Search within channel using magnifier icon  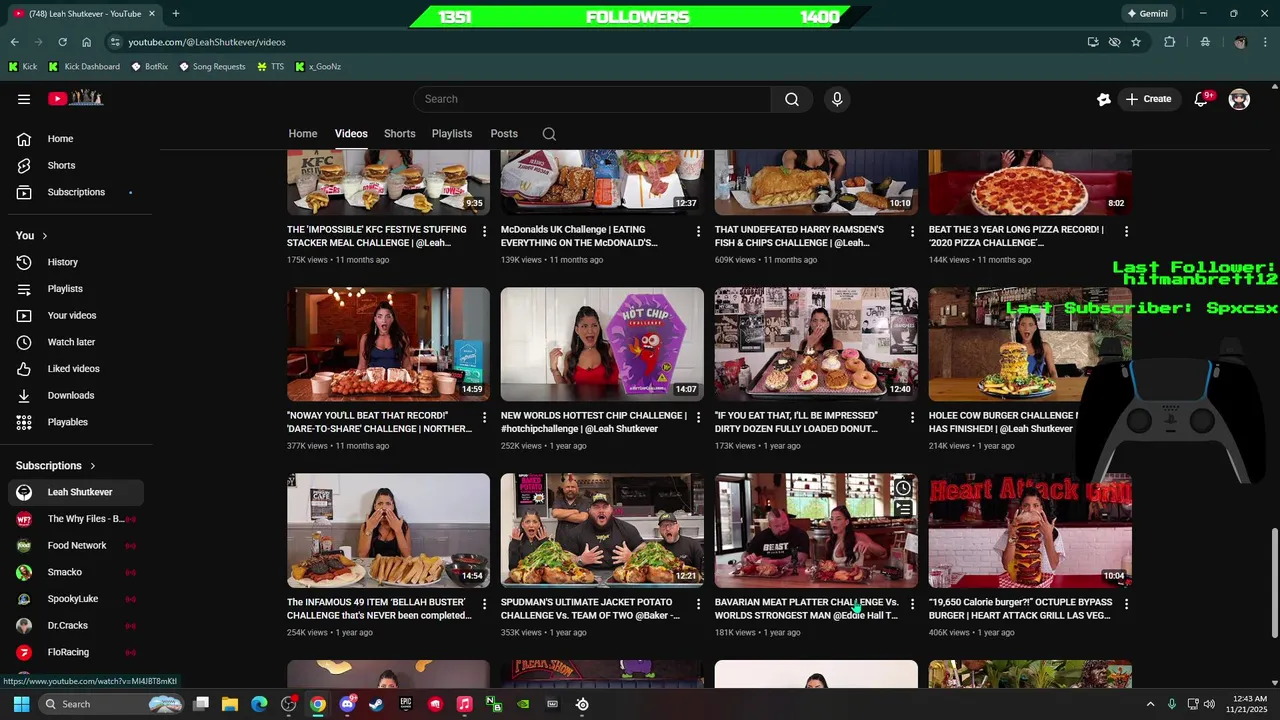click(549, 134)
